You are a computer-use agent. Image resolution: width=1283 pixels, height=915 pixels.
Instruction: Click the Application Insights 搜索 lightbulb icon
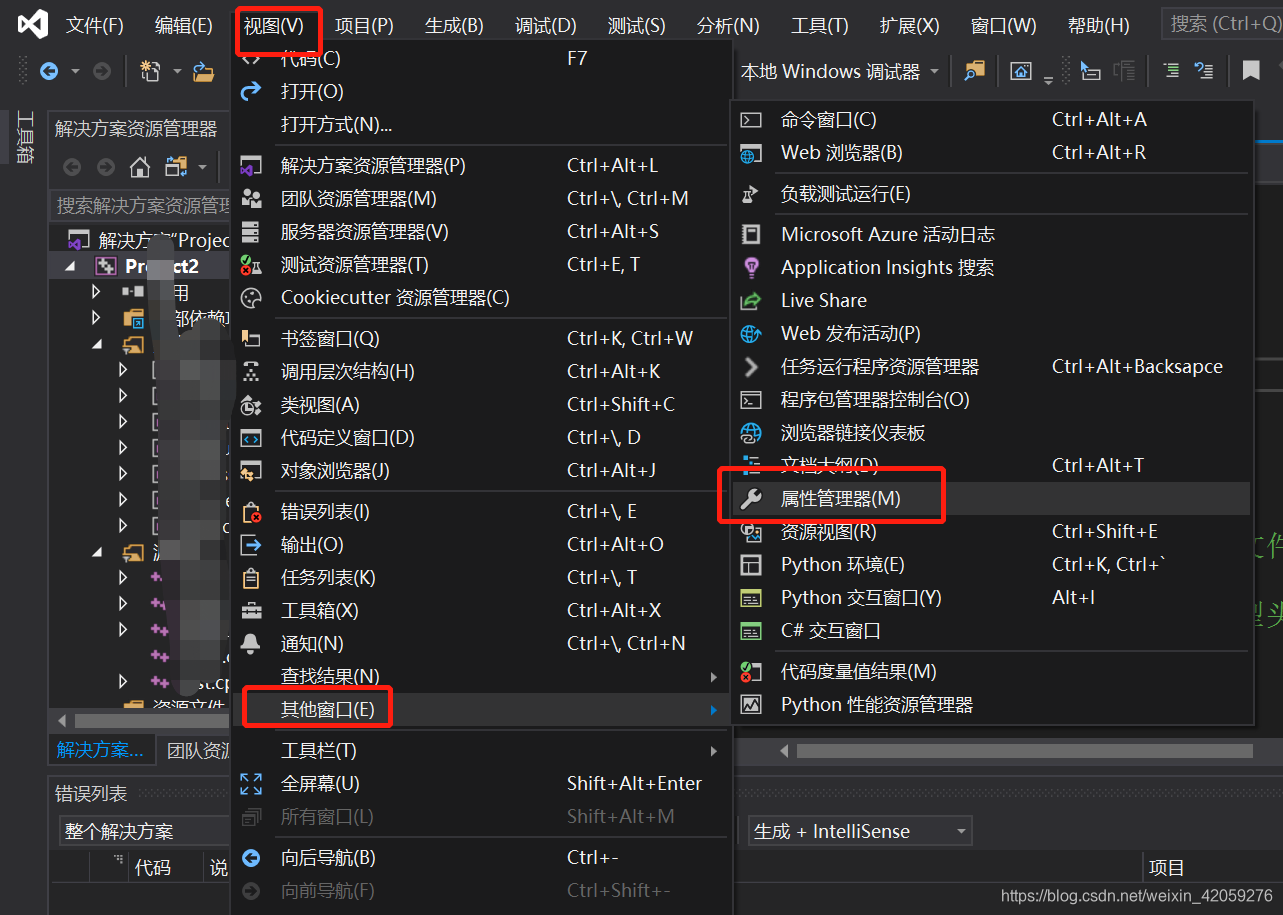751,268
